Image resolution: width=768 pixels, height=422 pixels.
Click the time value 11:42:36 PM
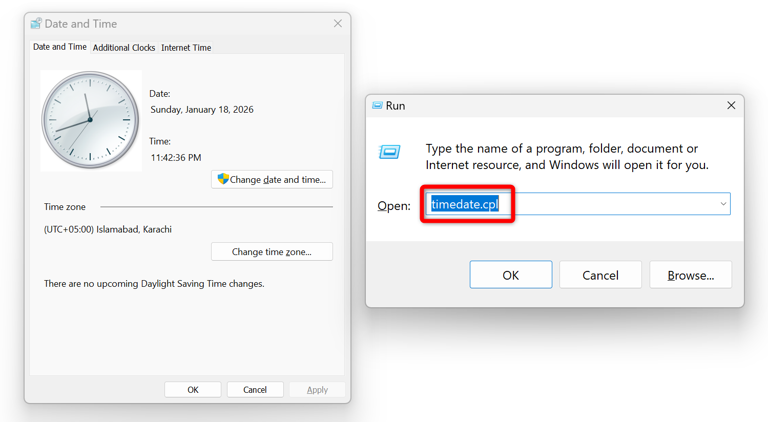[x=176, y=158]
